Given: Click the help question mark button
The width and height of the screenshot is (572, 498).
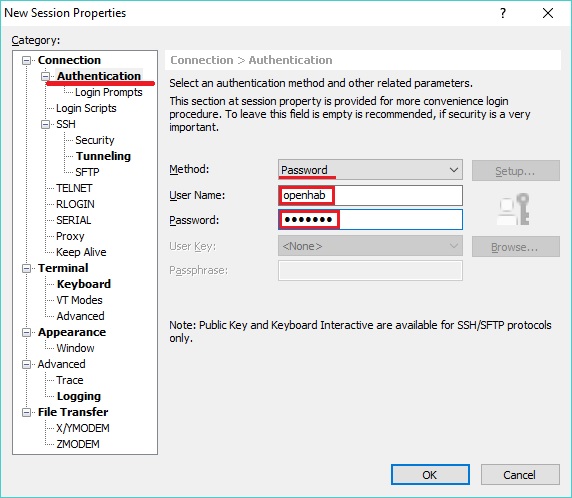Looking at the screenshot, I should (x=503, y=13).
